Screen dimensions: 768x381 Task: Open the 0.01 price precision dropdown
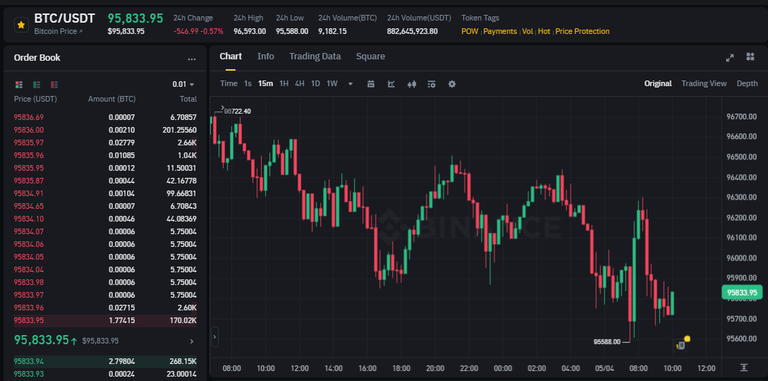pyautogui.click(x=183, y=84)
